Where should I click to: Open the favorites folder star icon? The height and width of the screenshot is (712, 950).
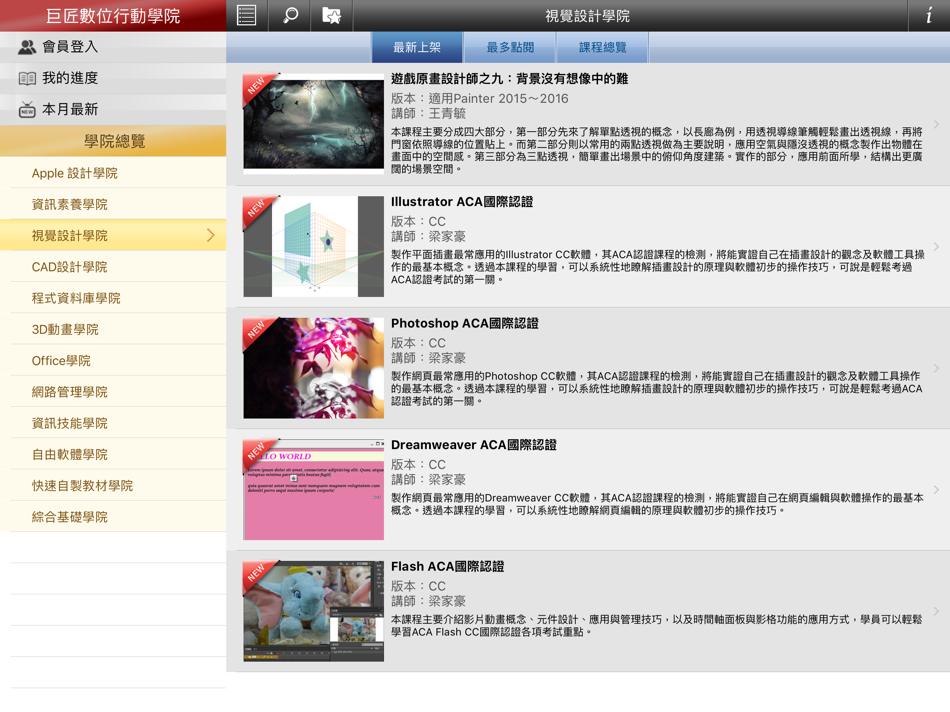(x=331, y=15)
